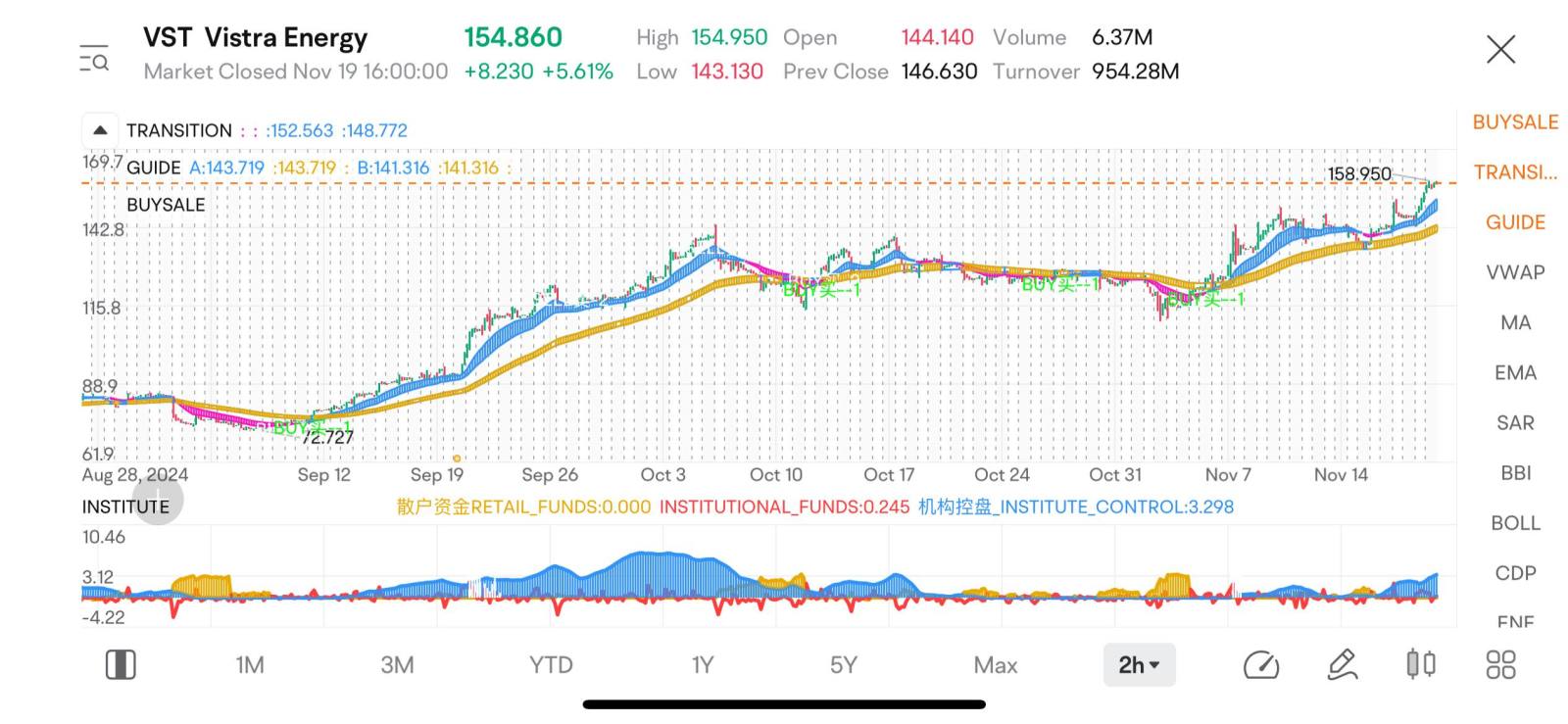Enable the EMA indicator

(x=1515, y=372)
